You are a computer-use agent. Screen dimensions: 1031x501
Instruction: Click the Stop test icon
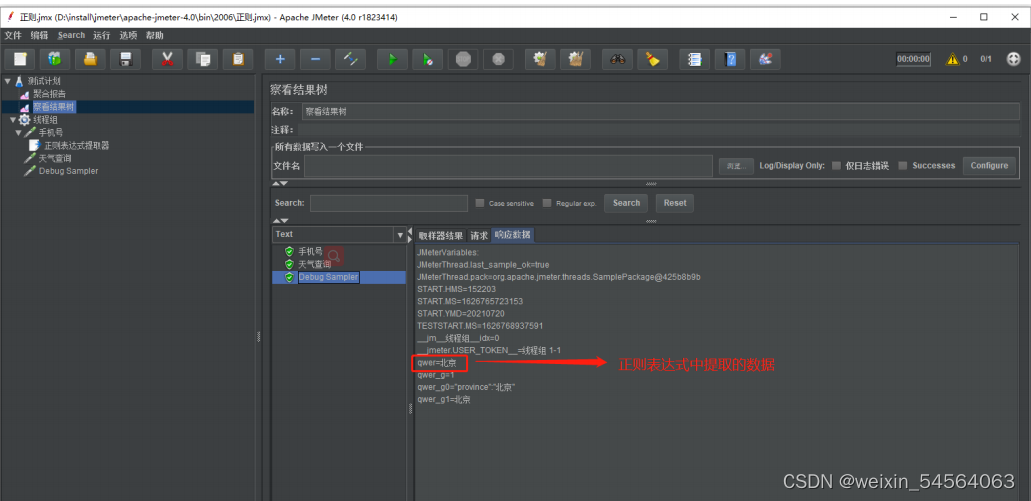463,59
